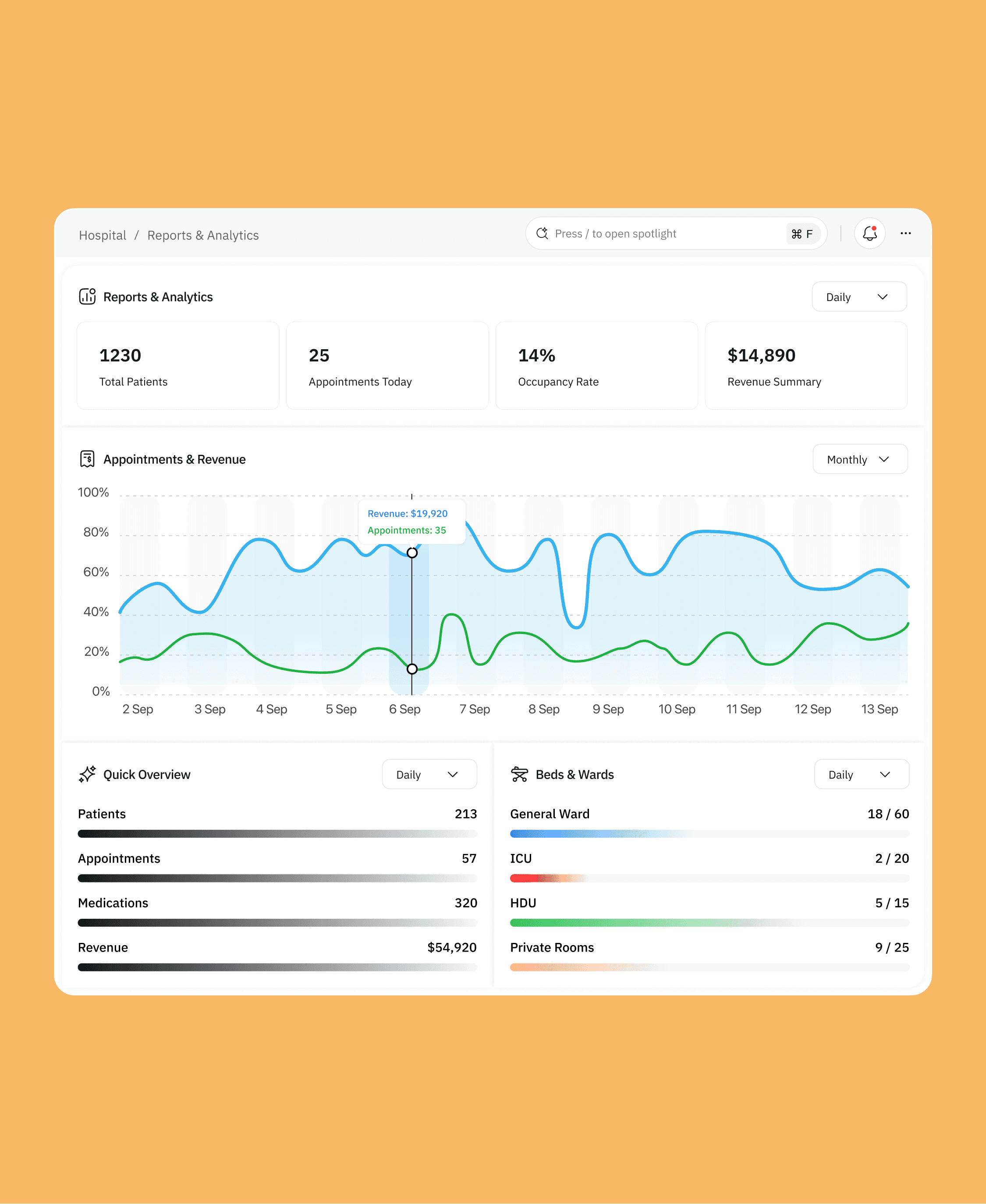Open the 1230 Total Patients card

(x=178, y=365)
